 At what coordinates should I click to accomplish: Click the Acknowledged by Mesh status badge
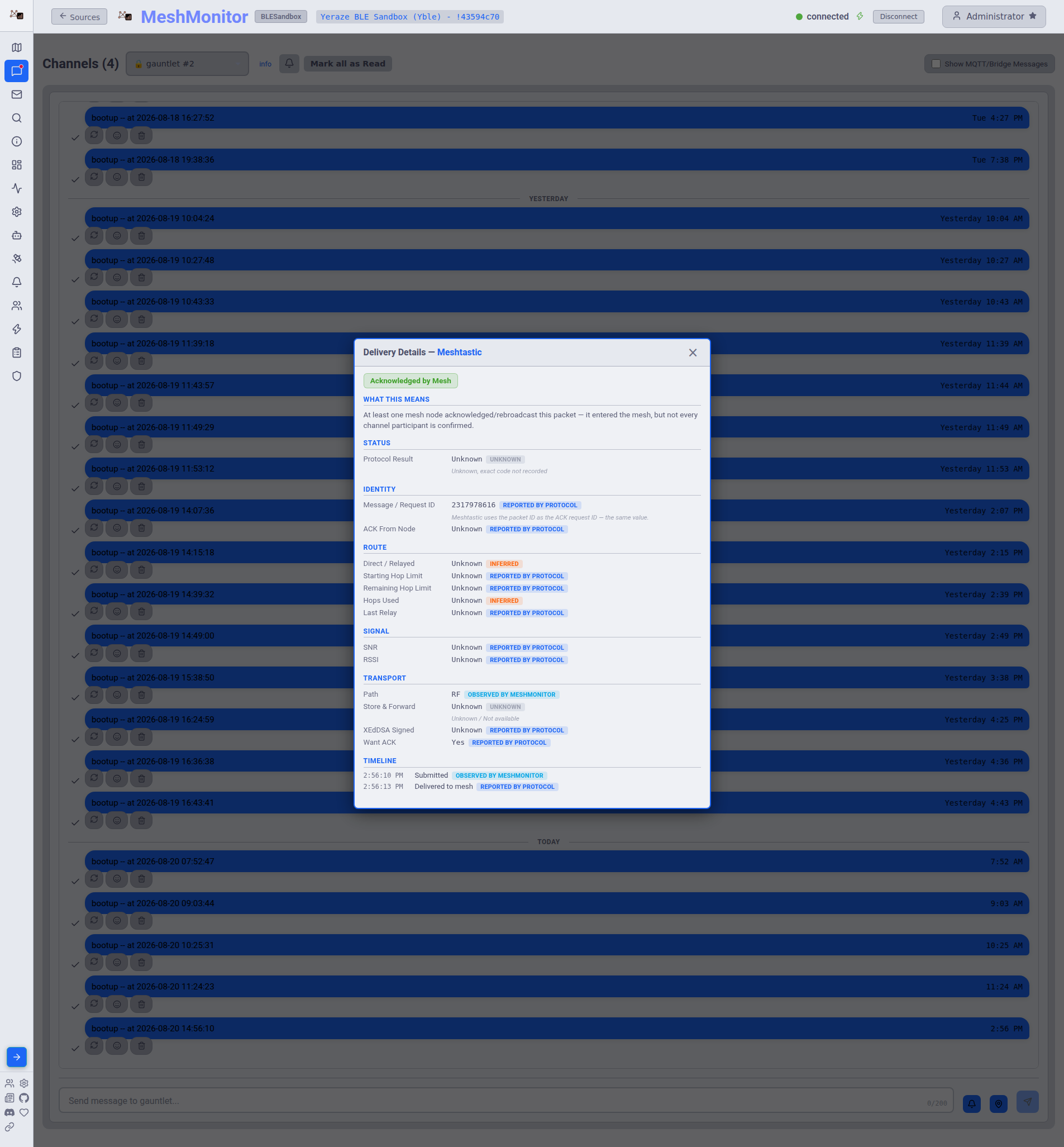click(x=411, y=381)
